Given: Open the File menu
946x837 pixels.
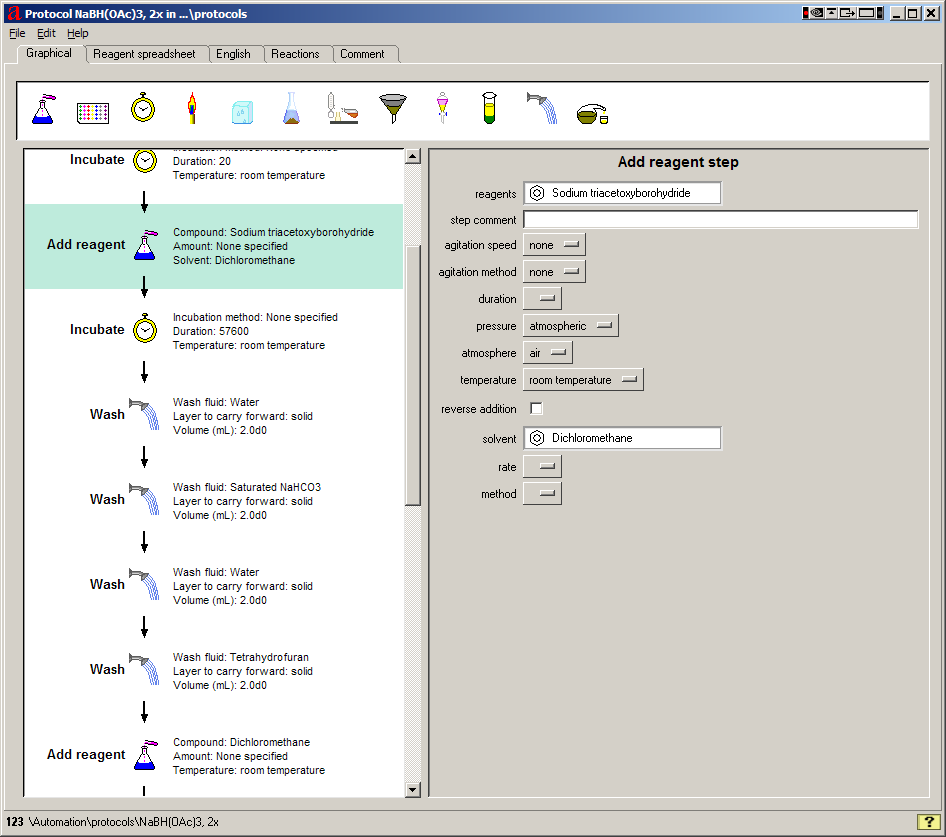Looking at the screenshot, I should coord(17,33).
